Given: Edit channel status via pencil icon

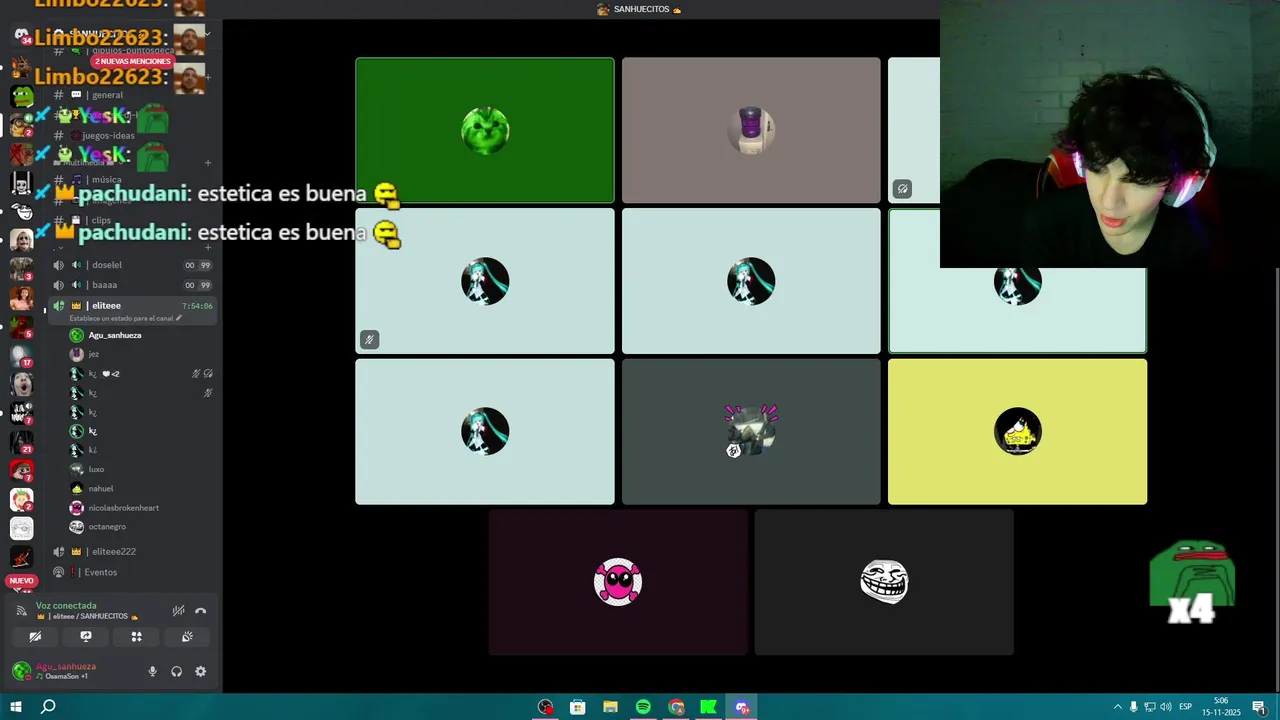Looking at the screenshot, I should click(179, 318).
